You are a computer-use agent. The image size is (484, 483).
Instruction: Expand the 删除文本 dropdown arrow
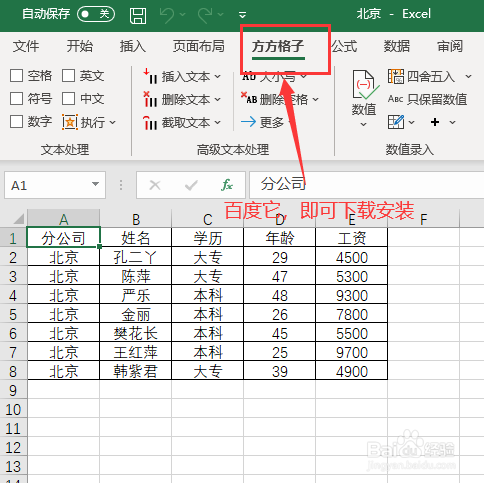click(x=218, y=99)
